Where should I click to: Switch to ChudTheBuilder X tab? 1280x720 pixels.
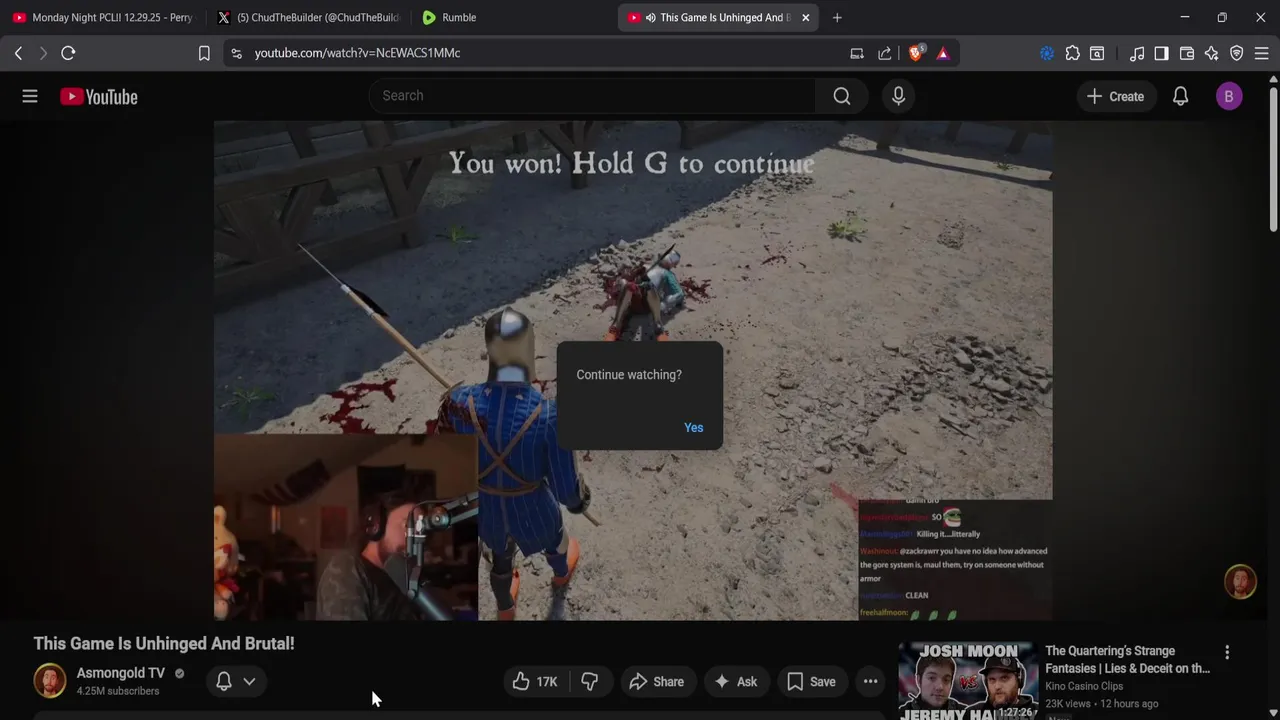(x=307, y=17)
